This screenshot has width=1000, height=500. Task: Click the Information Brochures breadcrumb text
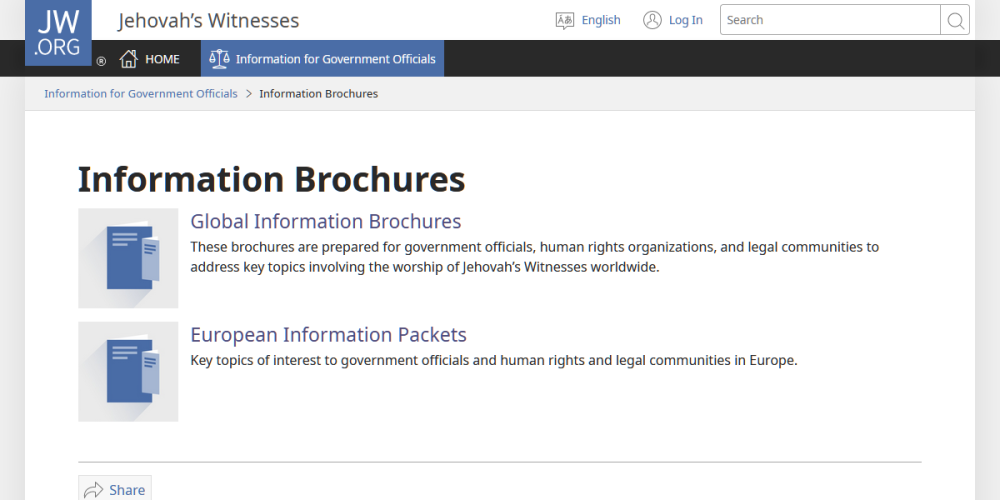pyautogui.click(x=318, y=94)
